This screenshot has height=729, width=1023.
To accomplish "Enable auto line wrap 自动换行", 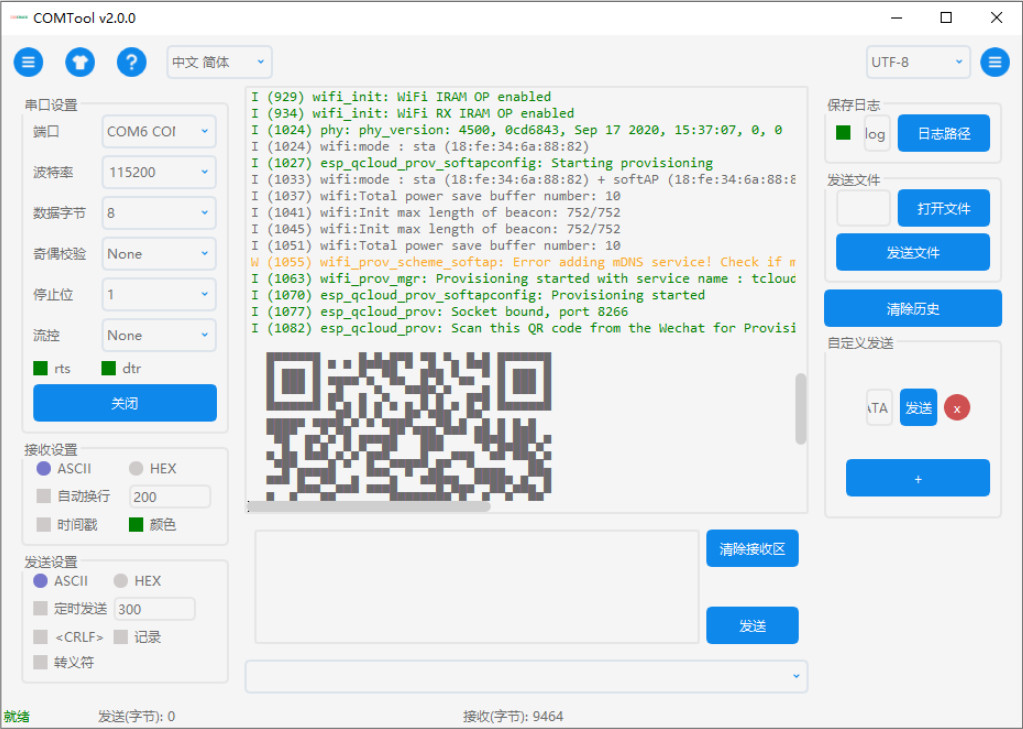I will 44,497.
